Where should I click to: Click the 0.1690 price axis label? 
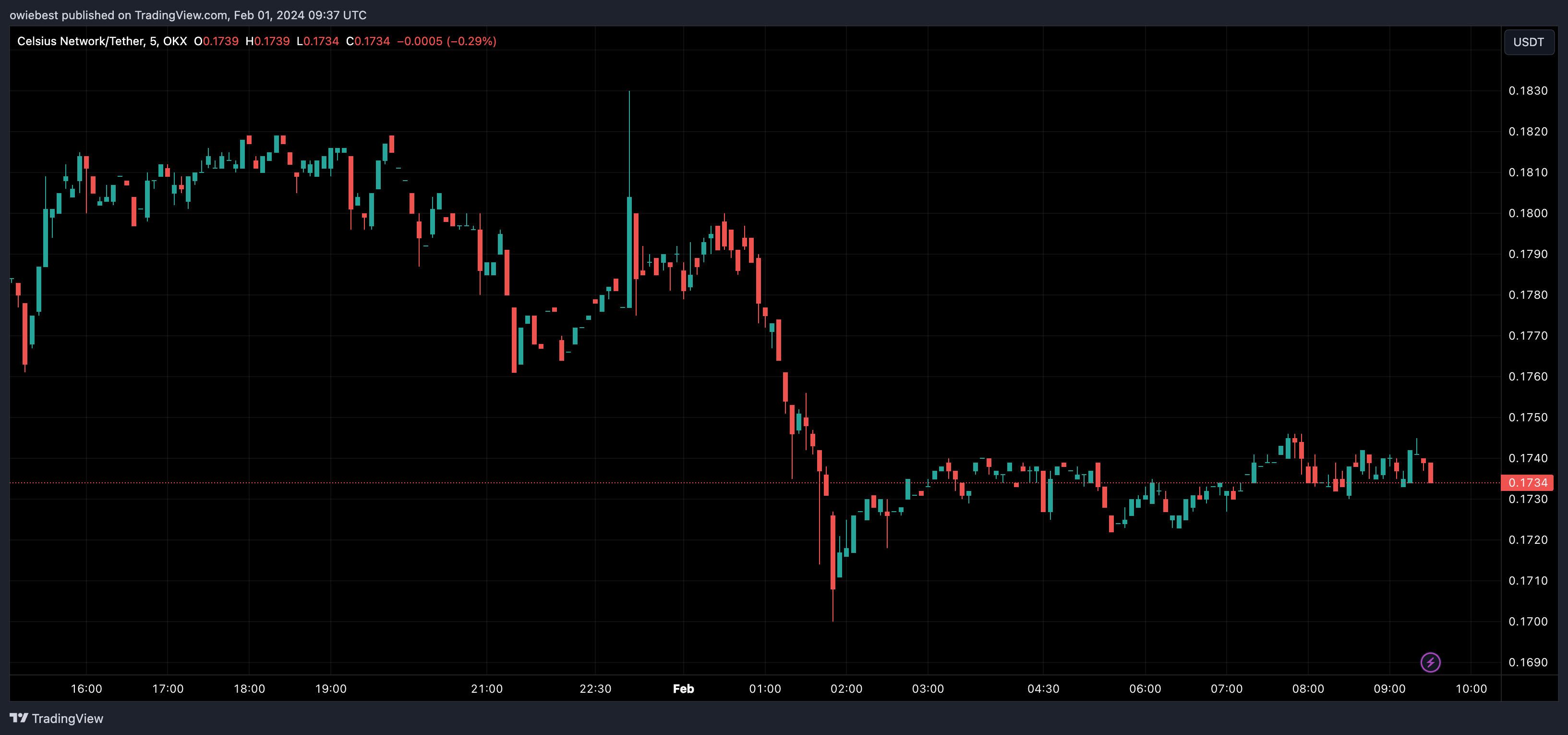pos(1528,662)
